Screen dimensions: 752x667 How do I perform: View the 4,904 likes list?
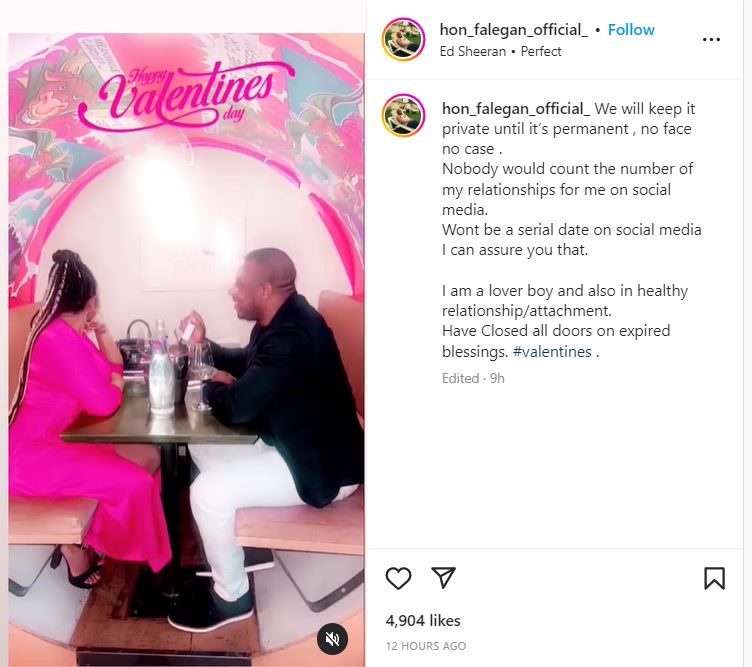423,620
